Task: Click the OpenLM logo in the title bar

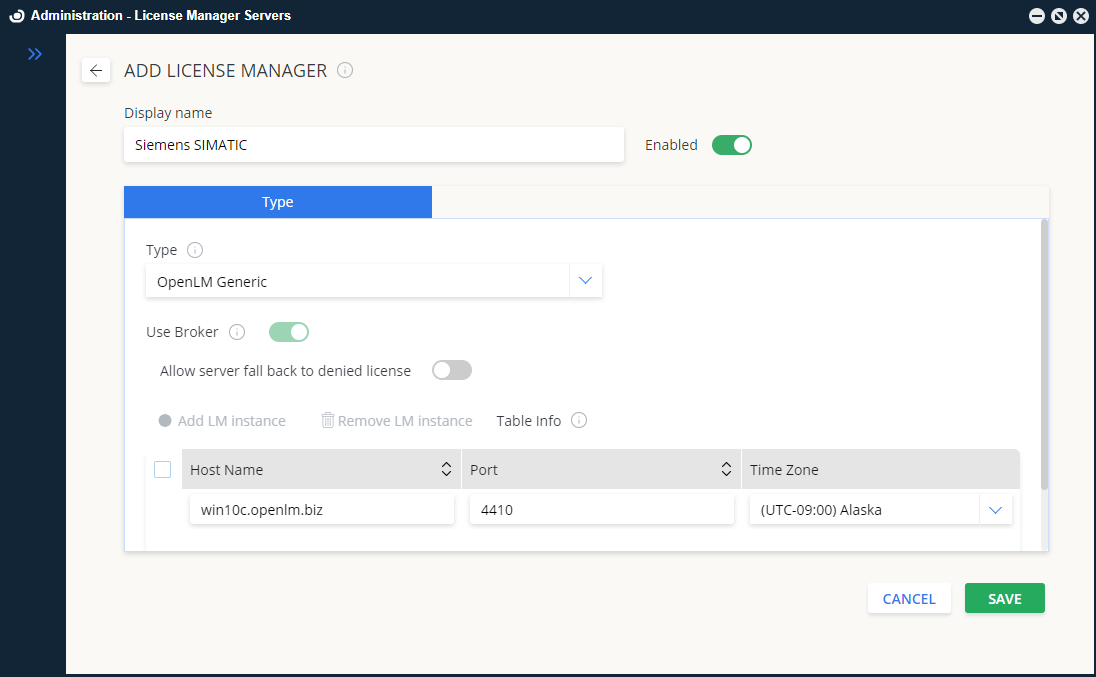Action: [16, 15]
